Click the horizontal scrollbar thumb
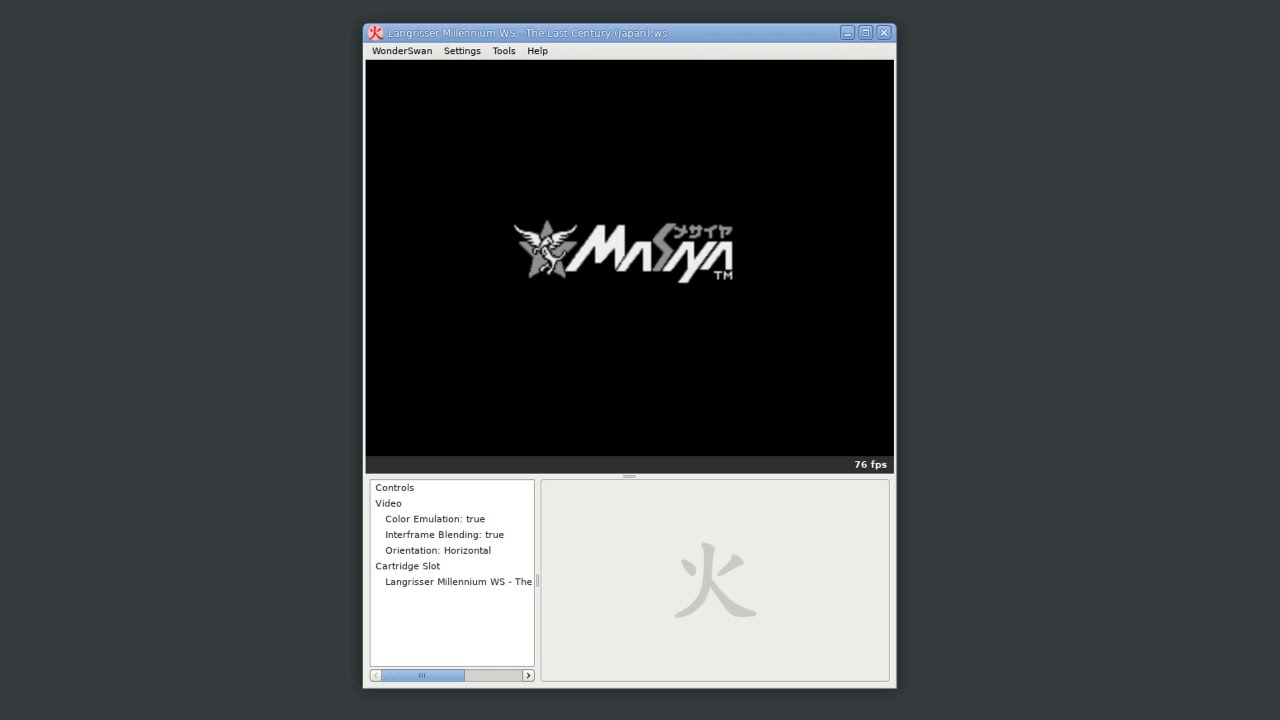This screenshot has height=720, width=1280. (x=423, y=676)
